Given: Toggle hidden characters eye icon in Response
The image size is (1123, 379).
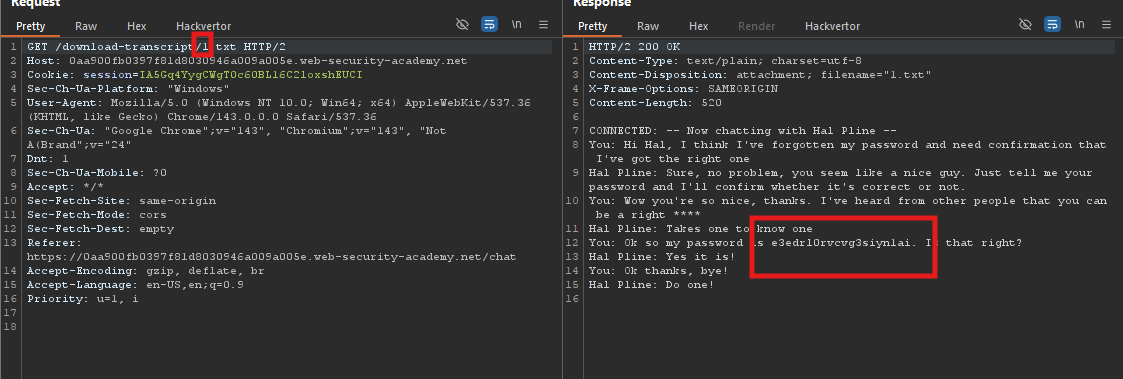Looking at the screenshot, I should pos(1025,24).
